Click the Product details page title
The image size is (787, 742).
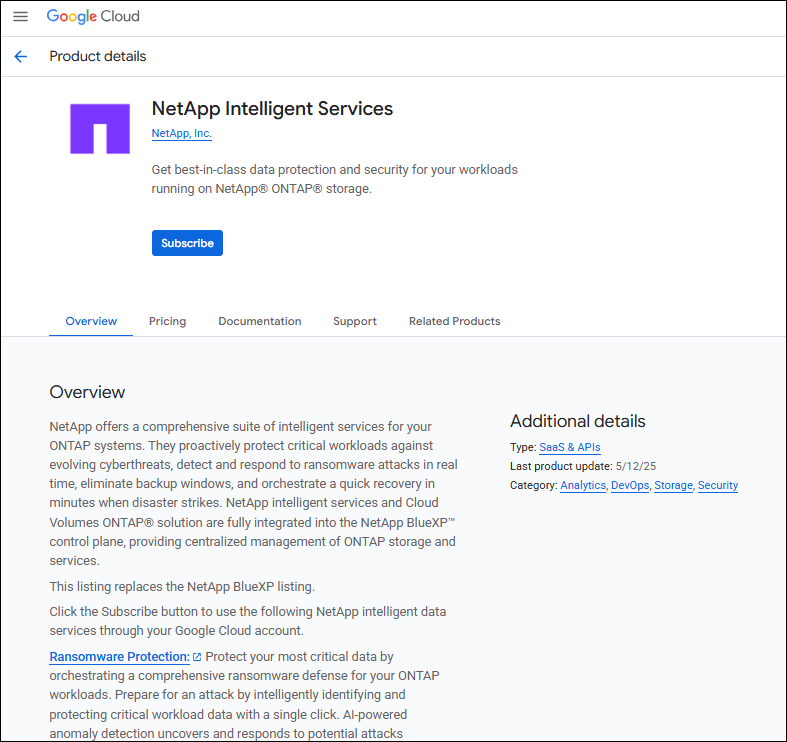point(98,56)
